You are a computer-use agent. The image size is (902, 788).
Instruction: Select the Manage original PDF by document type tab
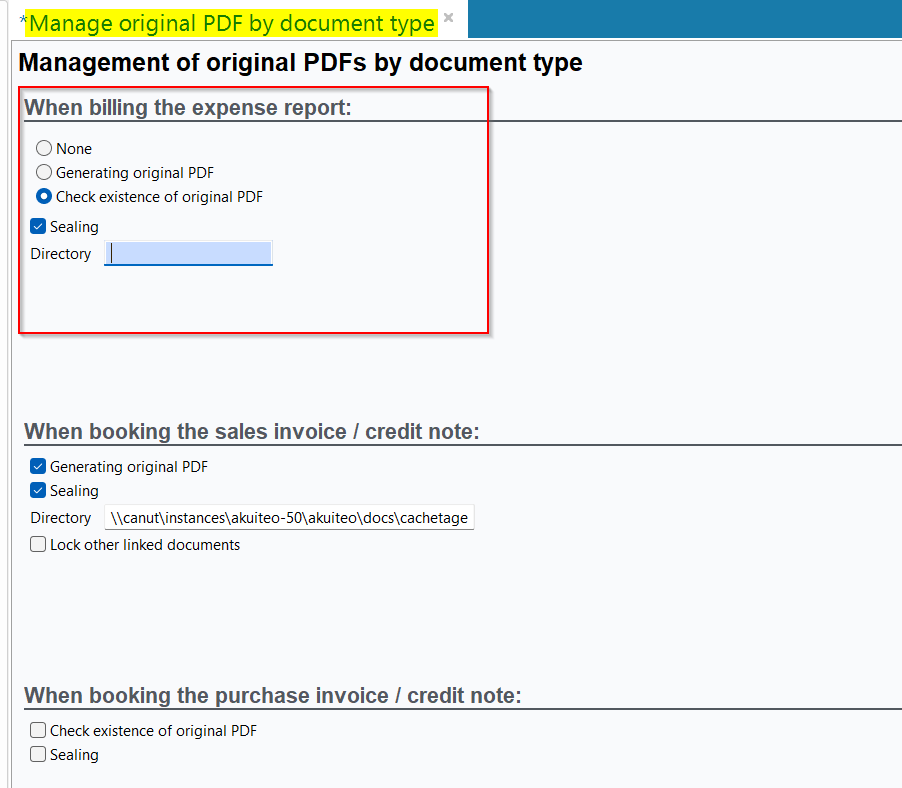point(230,22)
